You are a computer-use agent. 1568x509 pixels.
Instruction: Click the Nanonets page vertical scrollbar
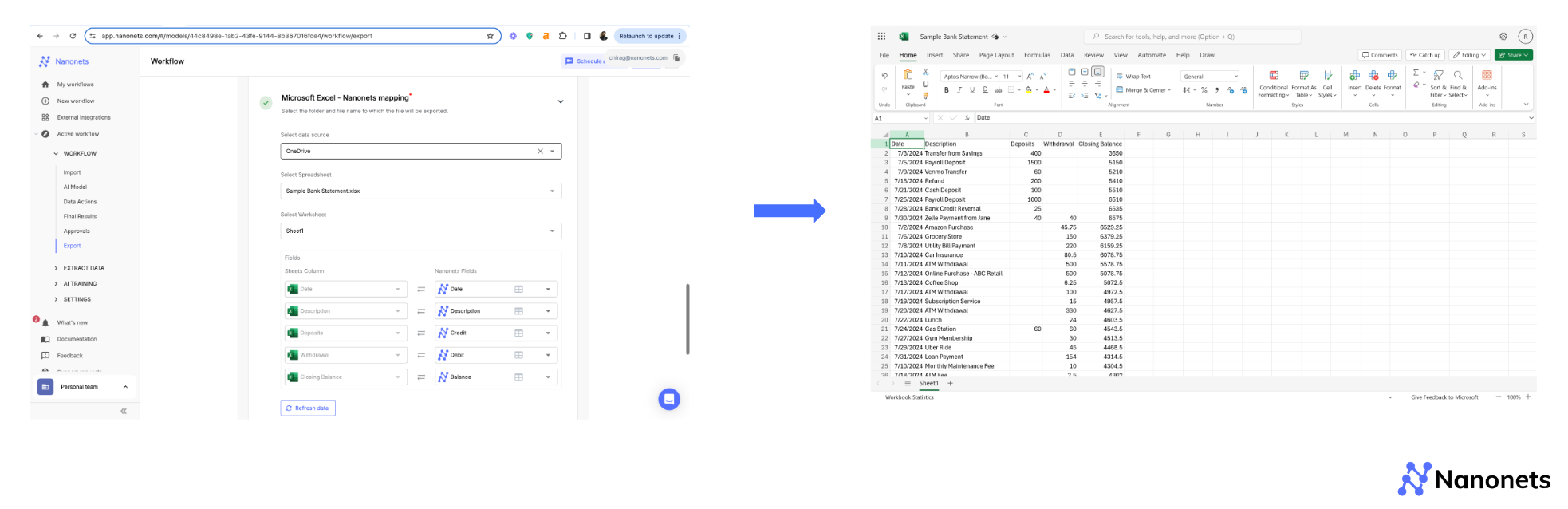[x=687, y=319]
